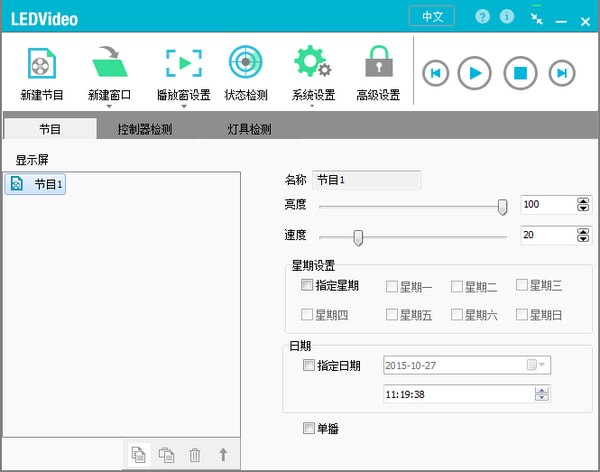Switch to the 控制器检测 tab
Viewport: 600px width, 472px height.
point(144,129)
